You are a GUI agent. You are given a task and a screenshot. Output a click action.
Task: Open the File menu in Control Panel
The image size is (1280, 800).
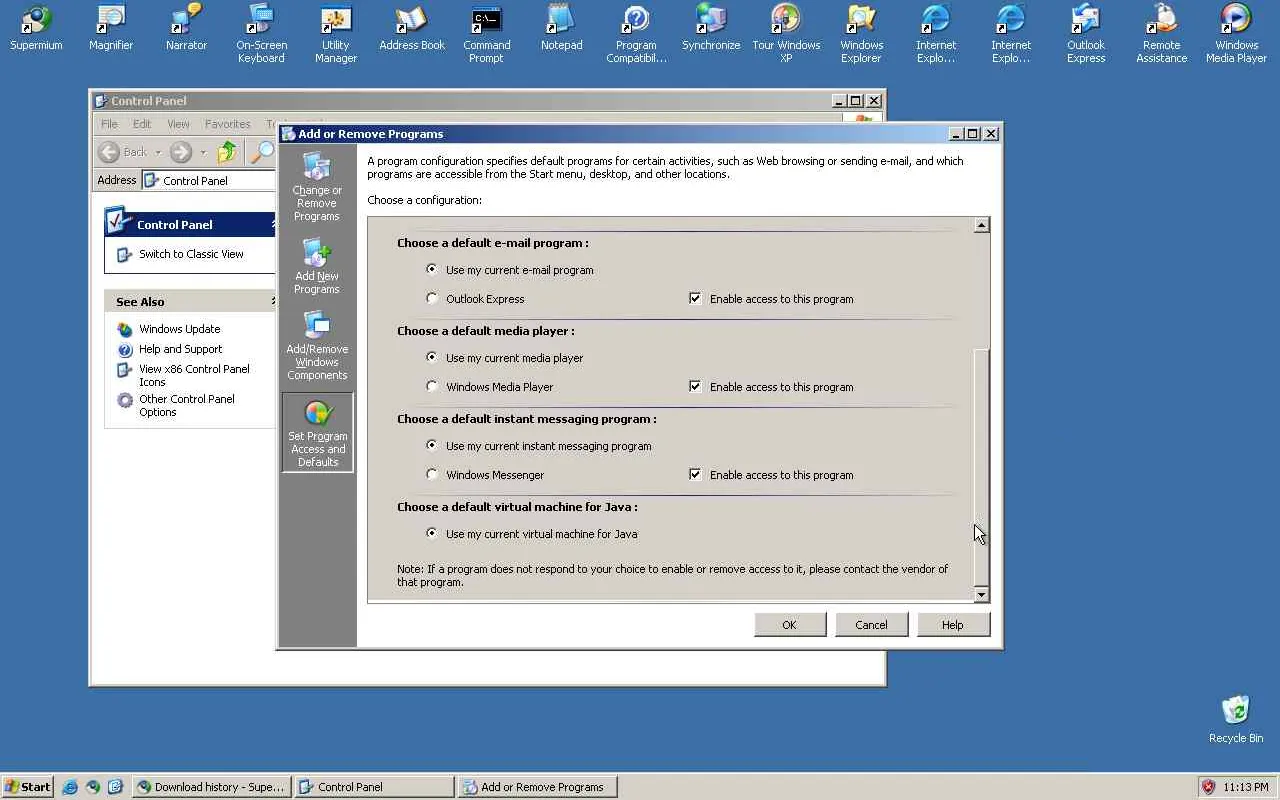pyautogui.click(x=109, y=124)
